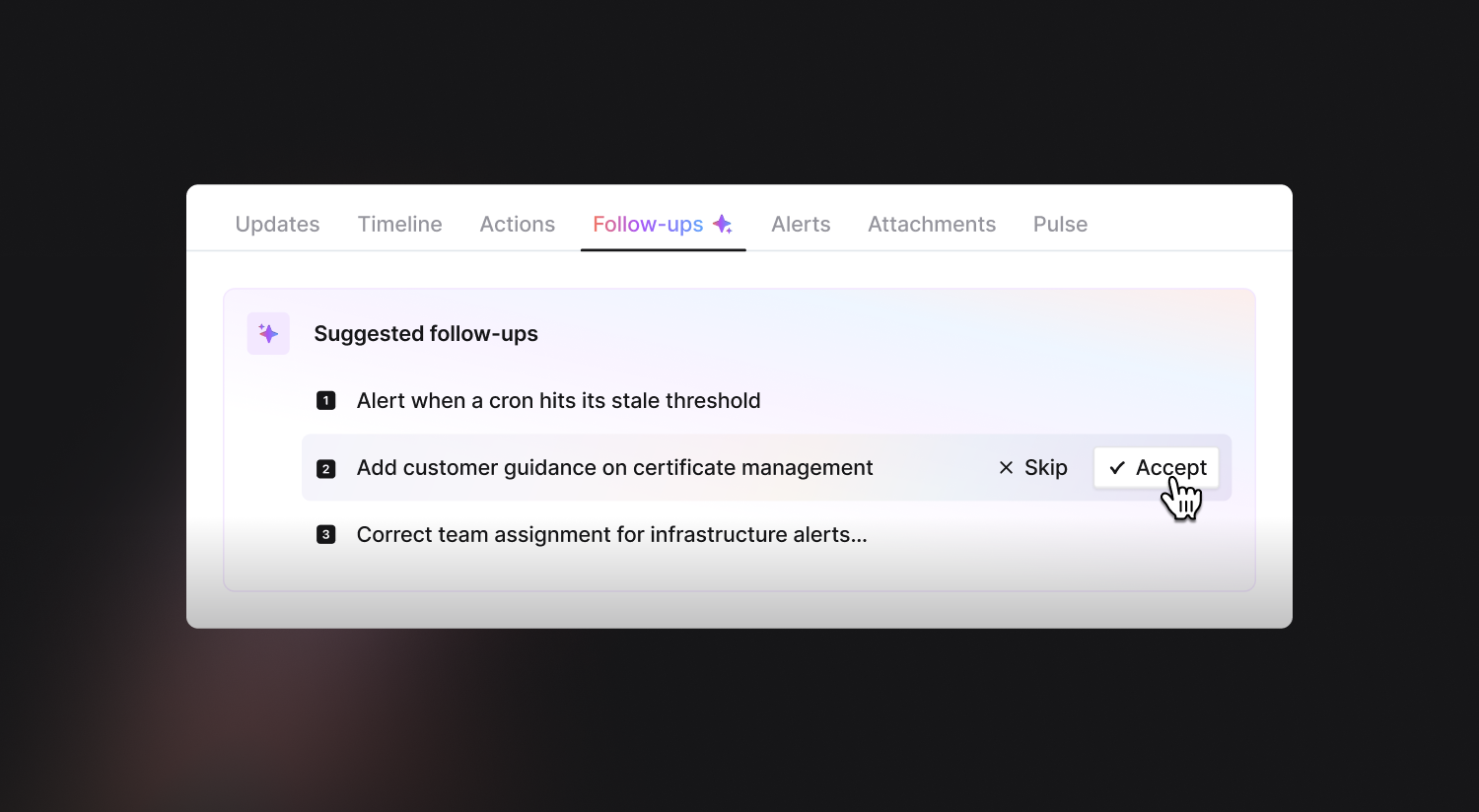The image size is (1479, 812).
Task: Switch to the Timeline tab
Action: pos(399,225)
